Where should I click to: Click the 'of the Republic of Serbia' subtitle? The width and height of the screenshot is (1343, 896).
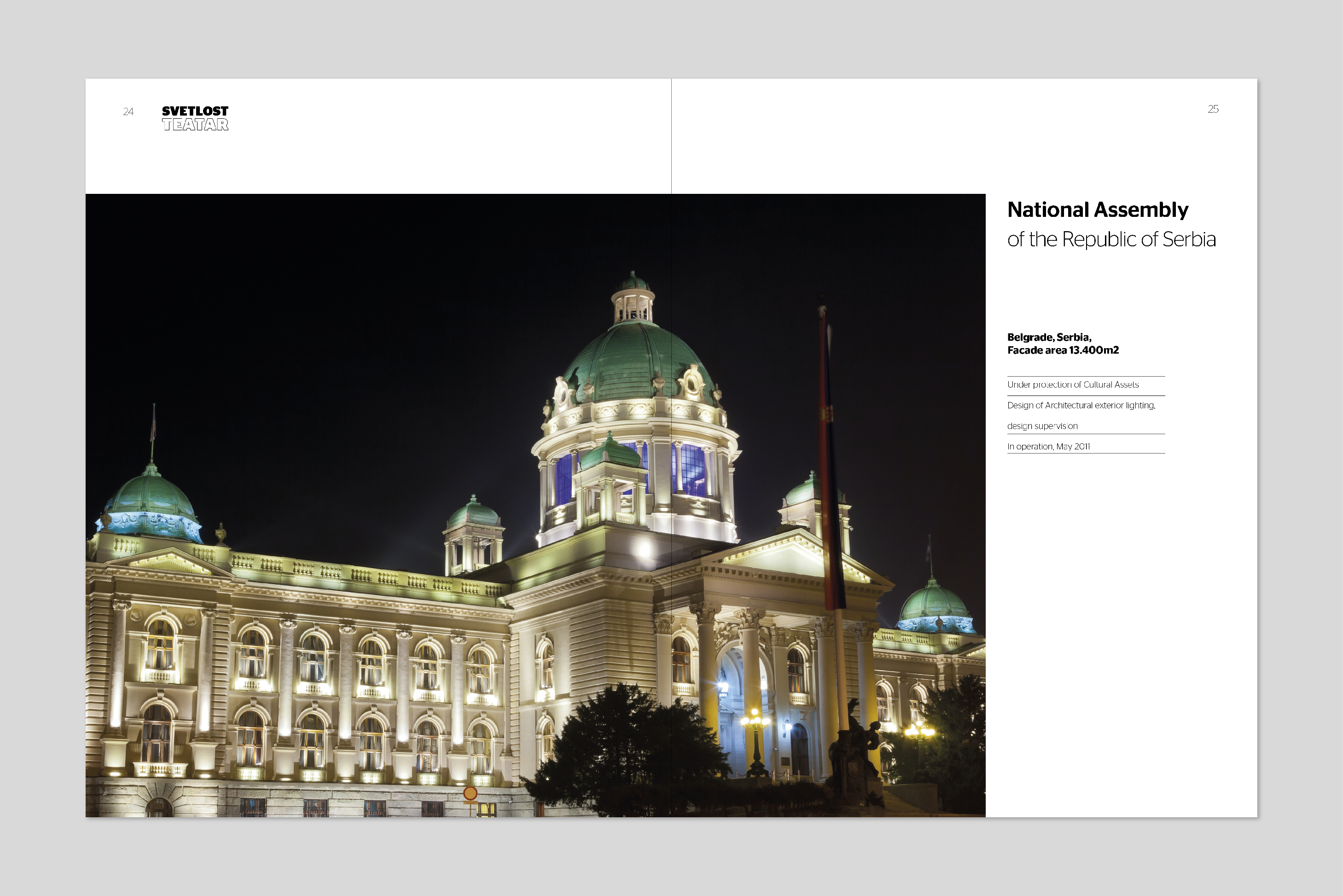1110,239
